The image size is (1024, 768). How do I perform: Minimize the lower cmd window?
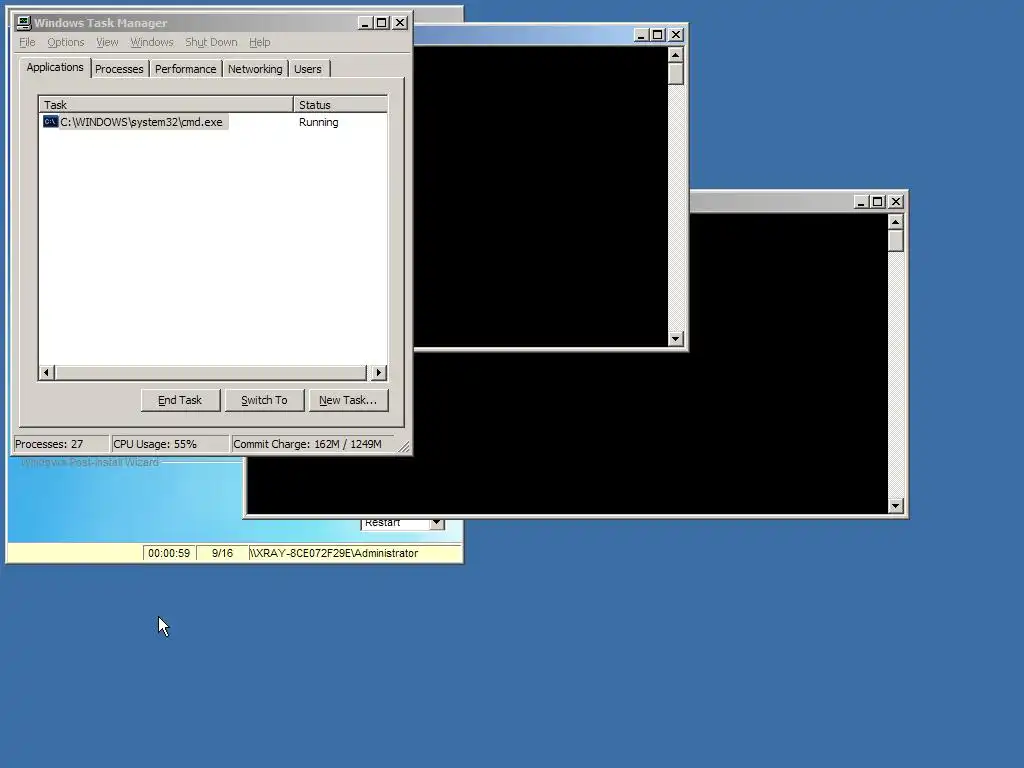pos(861,202)
